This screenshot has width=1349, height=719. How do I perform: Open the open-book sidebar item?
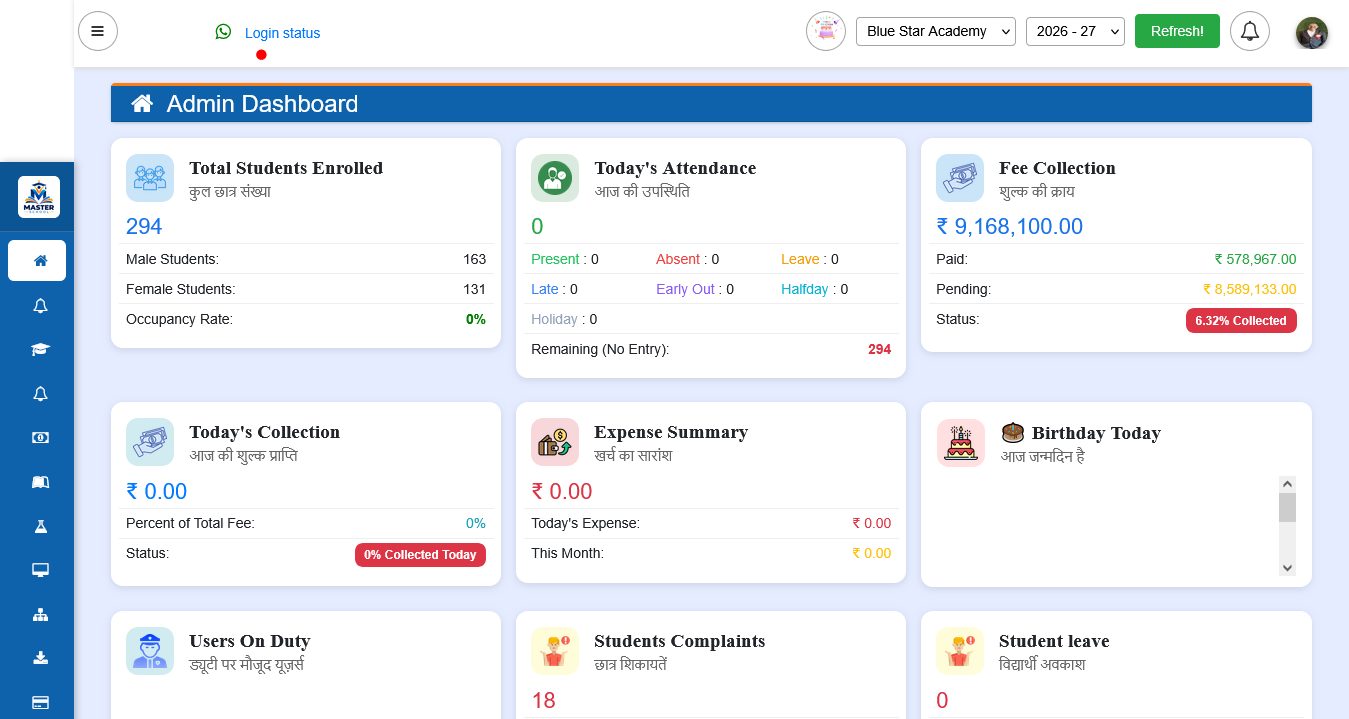click(40, 482)
